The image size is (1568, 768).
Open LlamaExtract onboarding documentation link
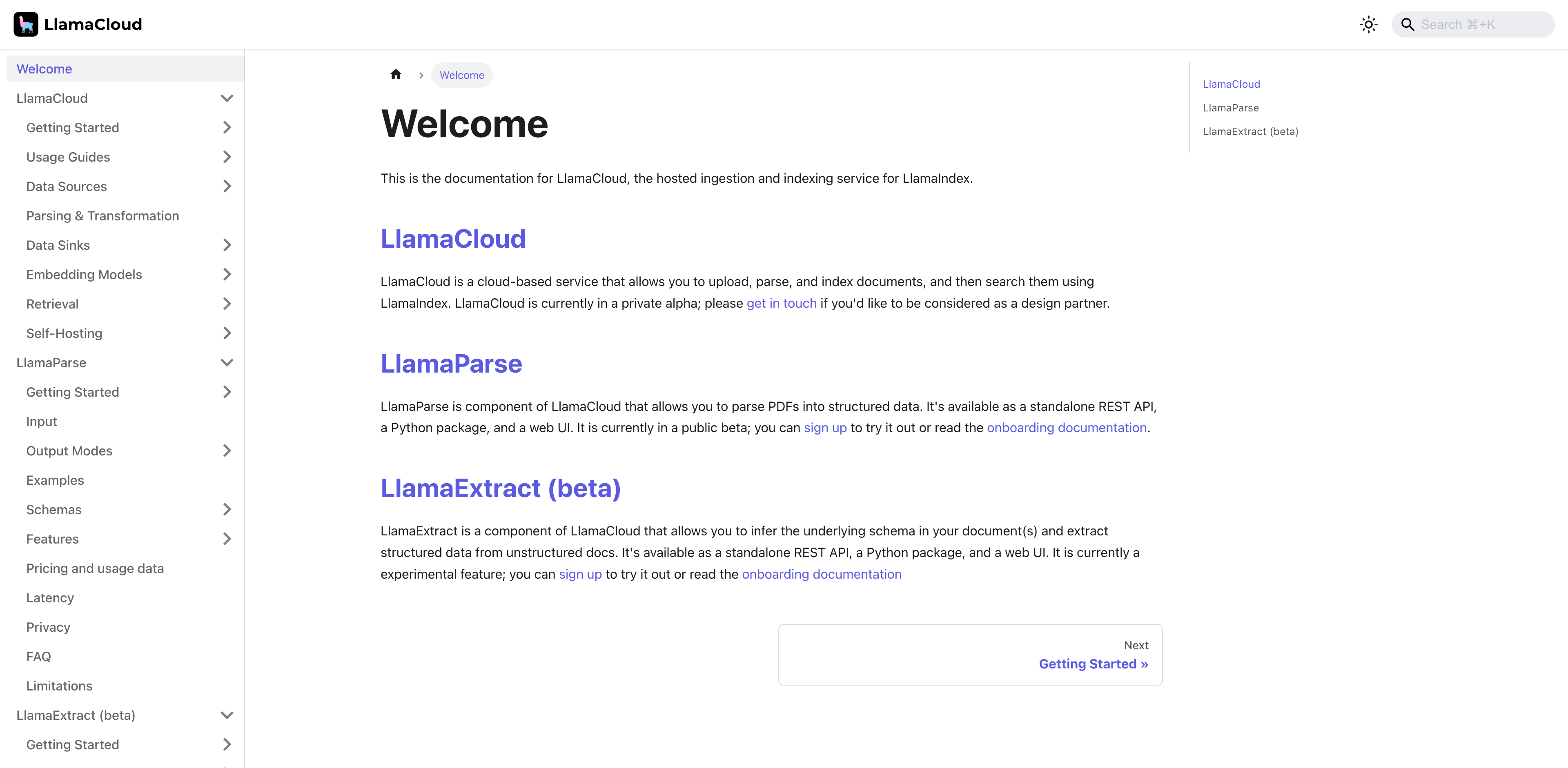(x=821, y=575)
